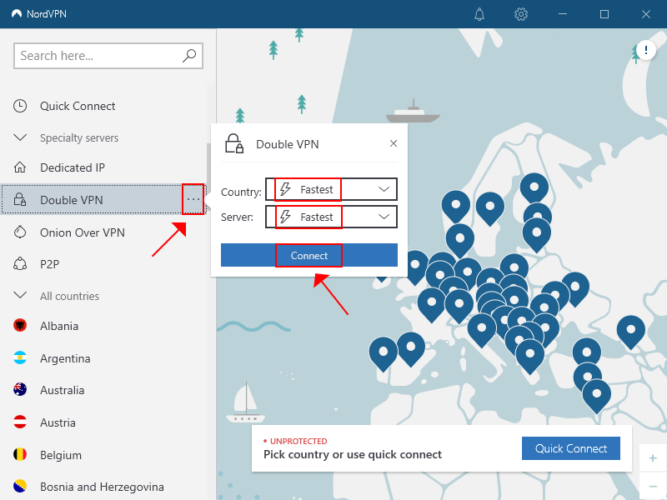Click the Double VPN padlock sidebar icon
Viewport: 667px width, 500px height.
[20, 199]
